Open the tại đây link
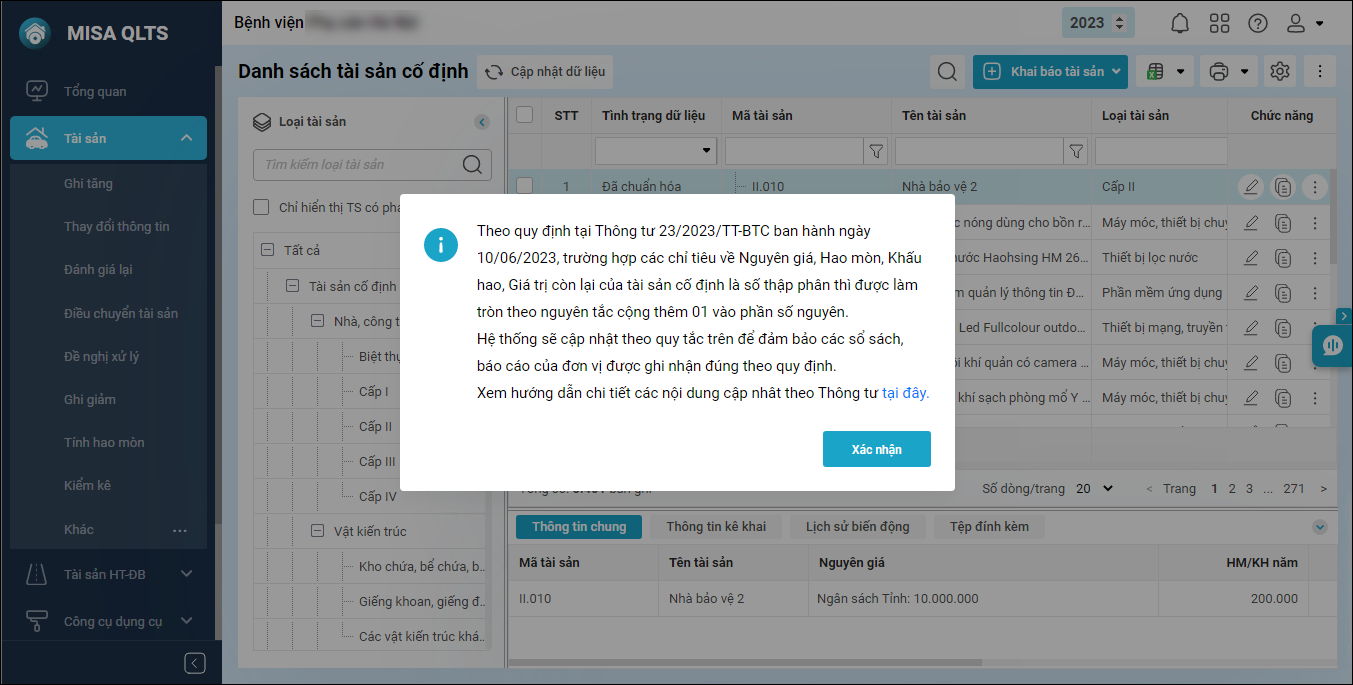The image size is (1353, 685). [x=905, y=394]
